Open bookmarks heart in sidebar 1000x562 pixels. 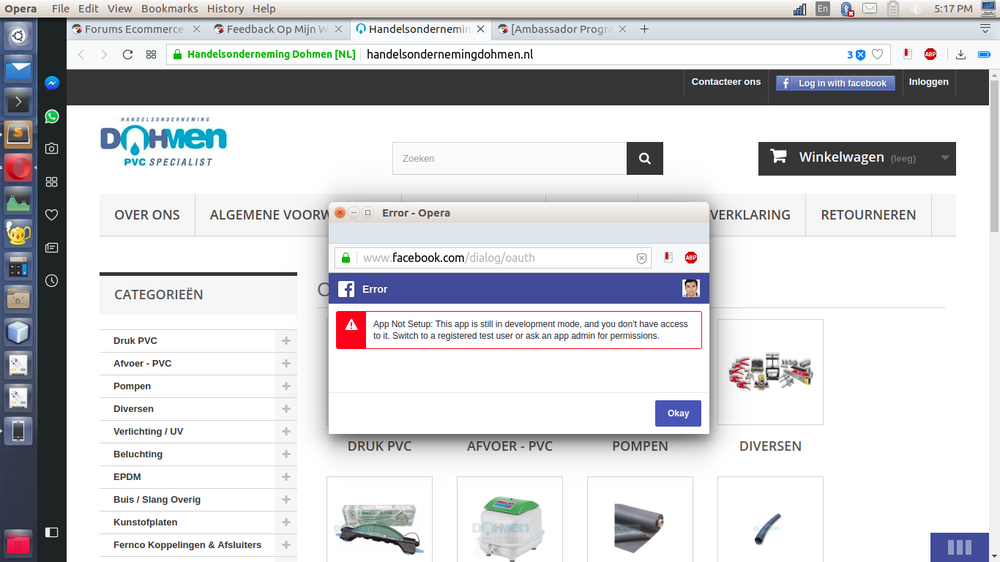coord(52,215)
